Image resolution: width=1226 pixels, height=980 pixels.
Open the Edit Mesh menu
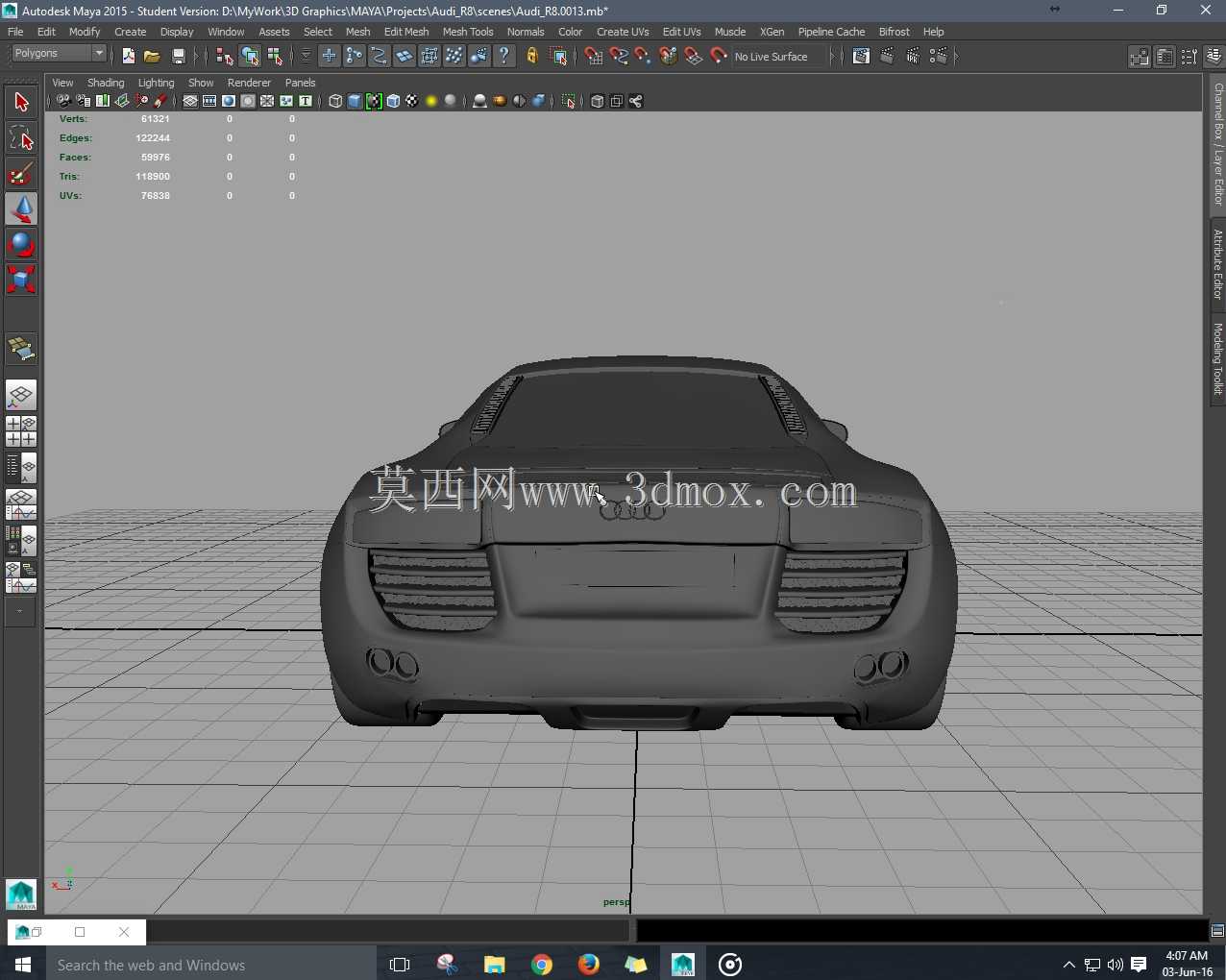click(x=406, y=32)
